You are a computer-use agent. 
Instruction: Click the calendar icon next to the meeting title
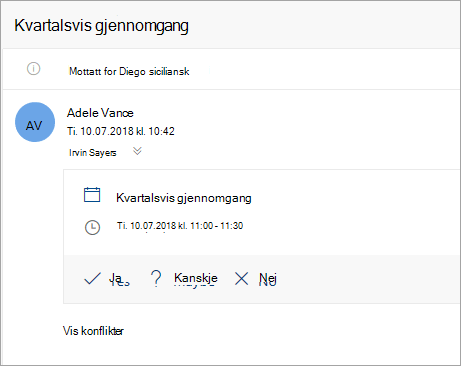pyautogui.click(x=92, y=195)
